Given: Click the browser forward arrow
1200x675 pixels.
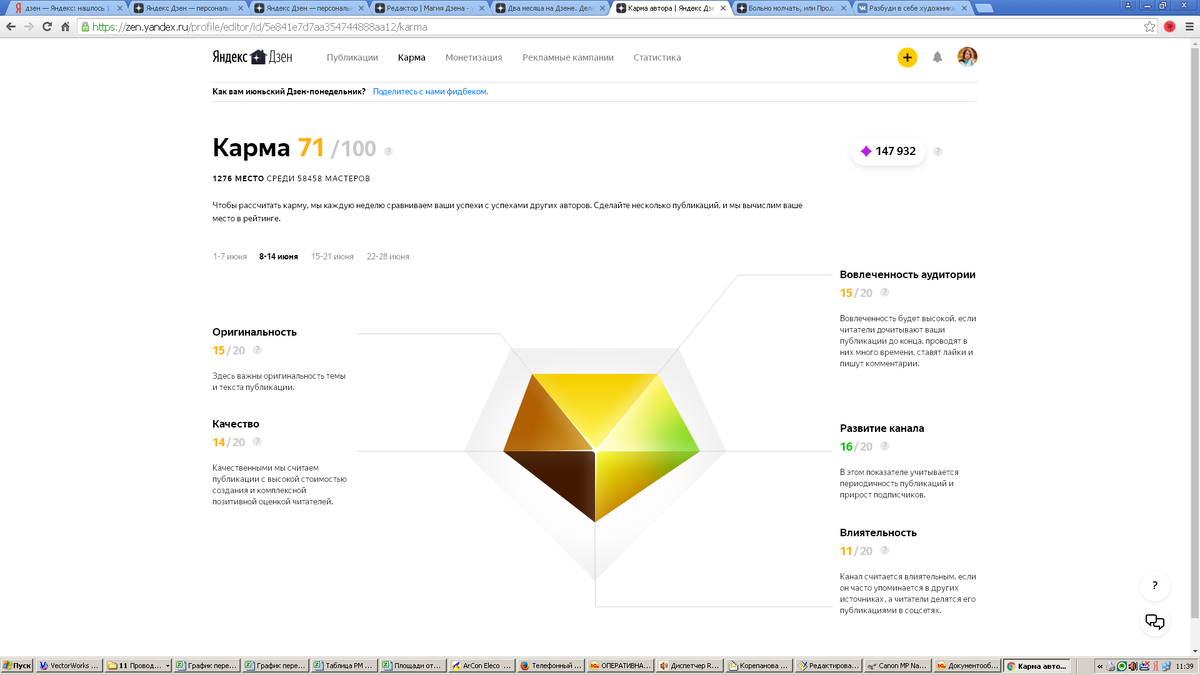Looking at the screenshot, I should (x=29, y=27).
